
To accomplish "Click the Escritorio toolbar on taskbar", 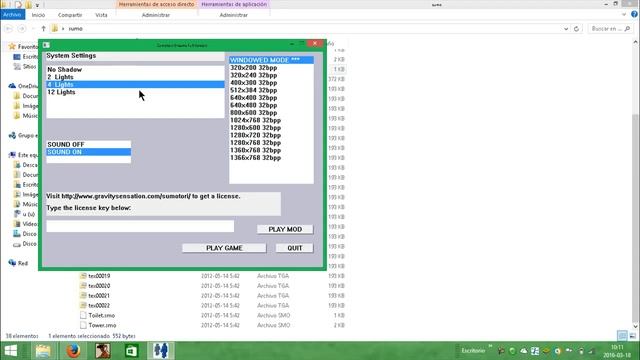I will (x=473, y=351).
